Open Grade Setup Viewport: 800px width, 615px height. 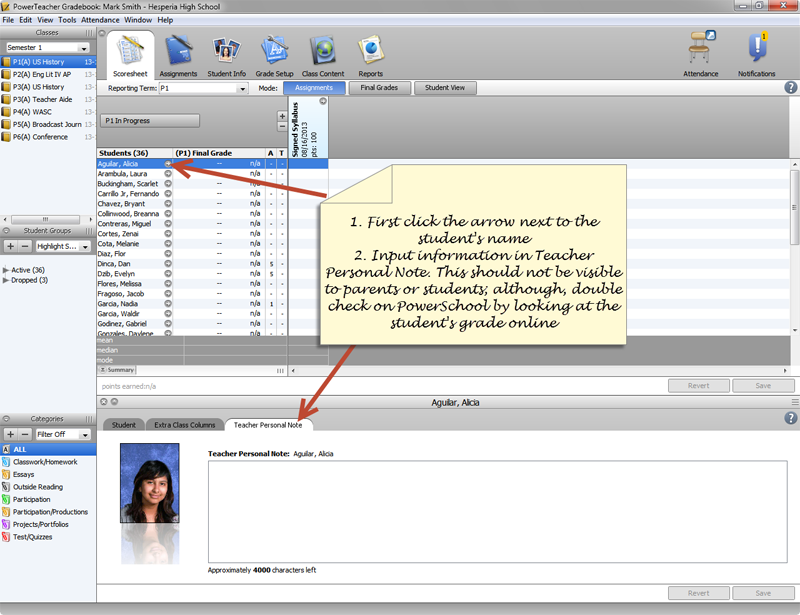(x=274, y=55)
